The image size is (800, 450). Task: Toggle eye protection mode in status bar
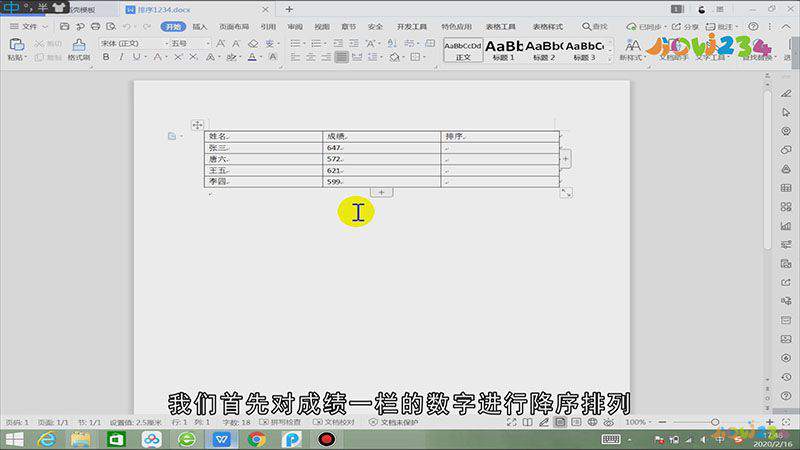(x=609, y=422)
